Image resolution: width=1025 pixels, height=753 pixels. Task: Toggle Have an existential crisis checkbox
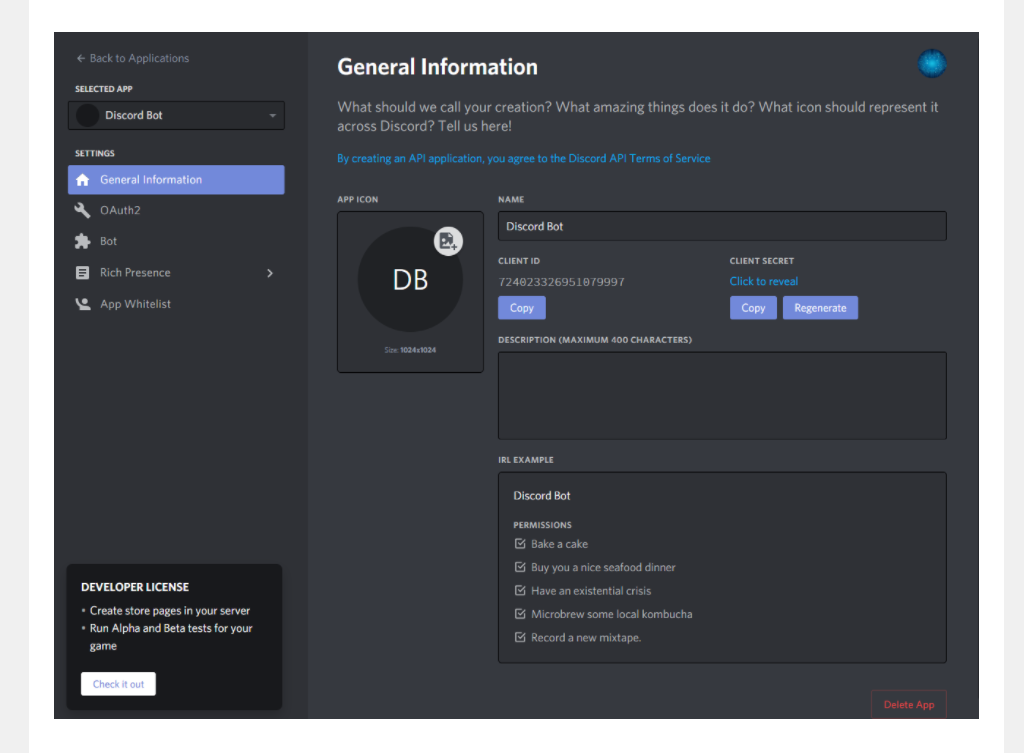point(520,591)
